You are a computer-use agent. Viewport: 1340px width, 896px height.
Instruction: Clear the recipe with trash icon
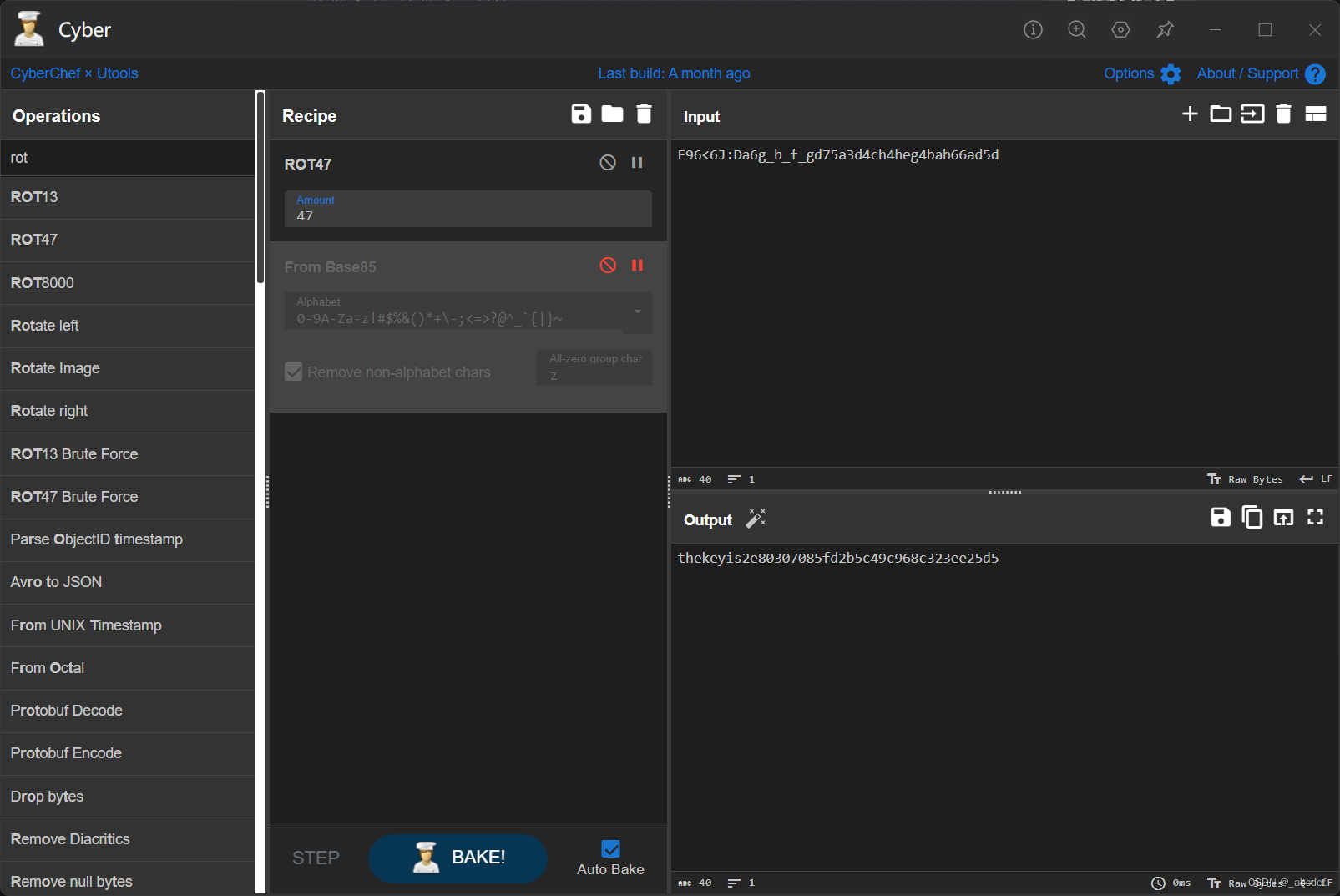(644, 114)
